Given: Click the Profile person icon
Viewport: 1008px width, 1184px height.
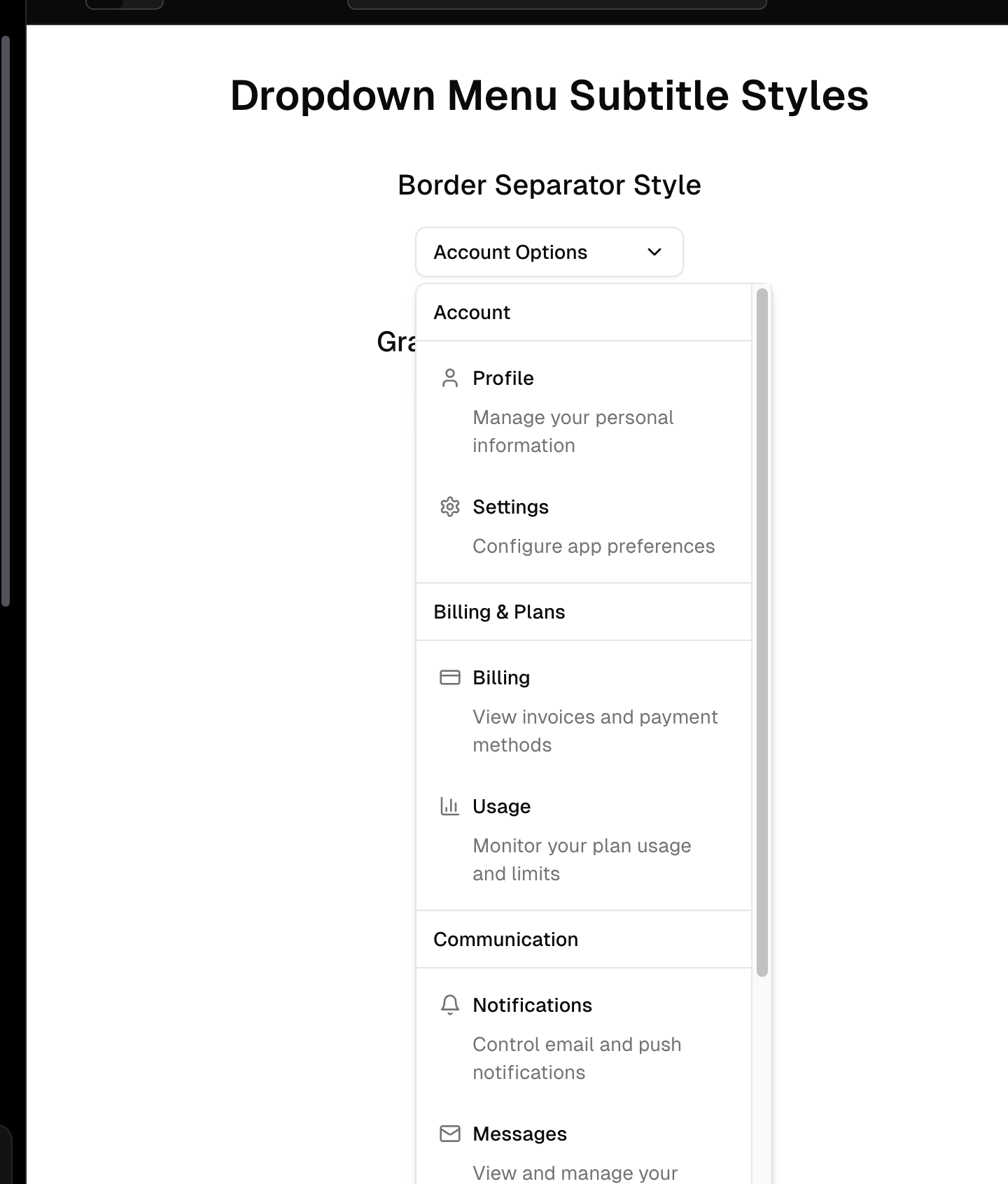Looking at the screenshot, I should click(x=449, y=378).
